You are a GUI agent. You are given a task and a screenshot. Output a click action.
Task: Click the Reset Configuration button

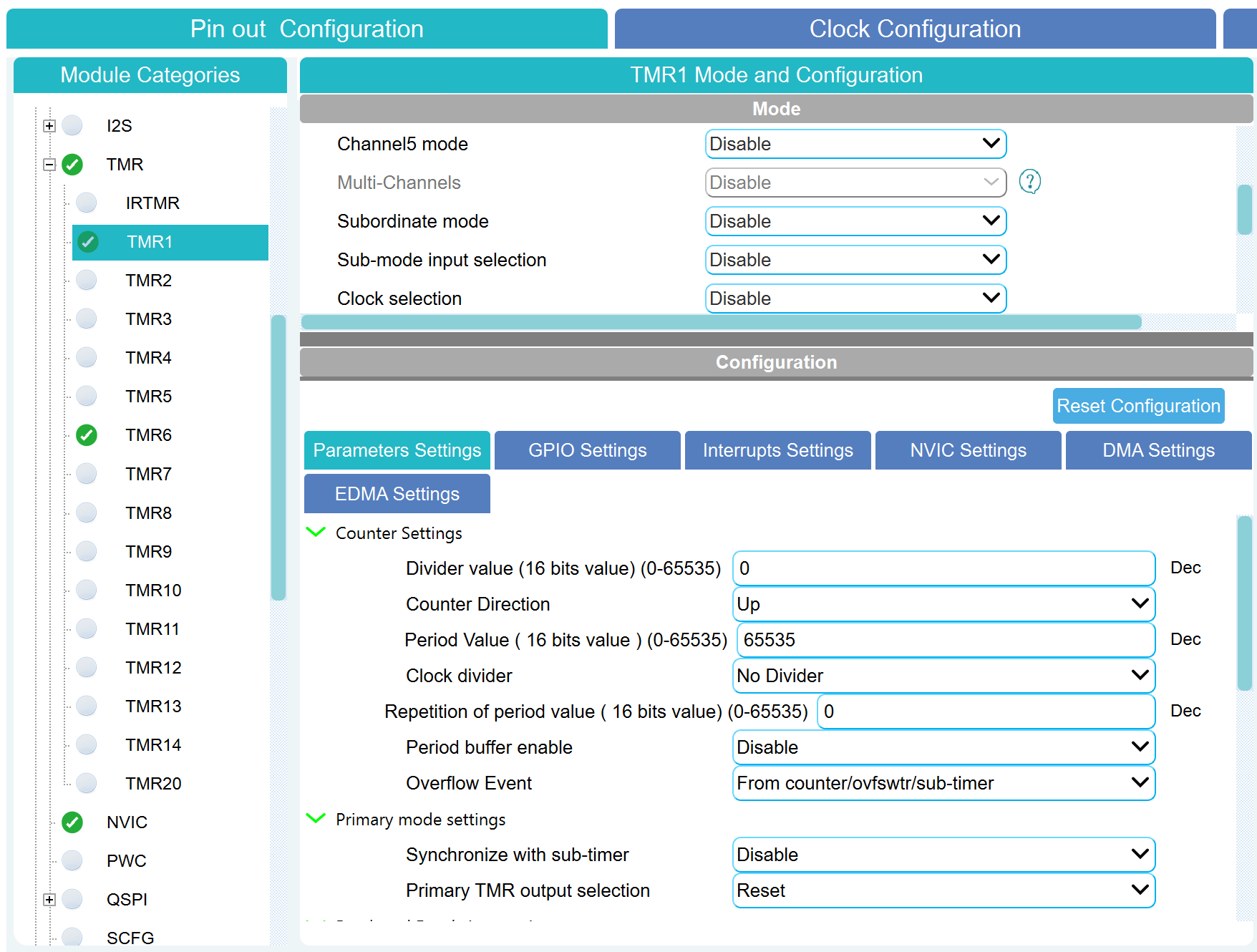[1138, 406]
